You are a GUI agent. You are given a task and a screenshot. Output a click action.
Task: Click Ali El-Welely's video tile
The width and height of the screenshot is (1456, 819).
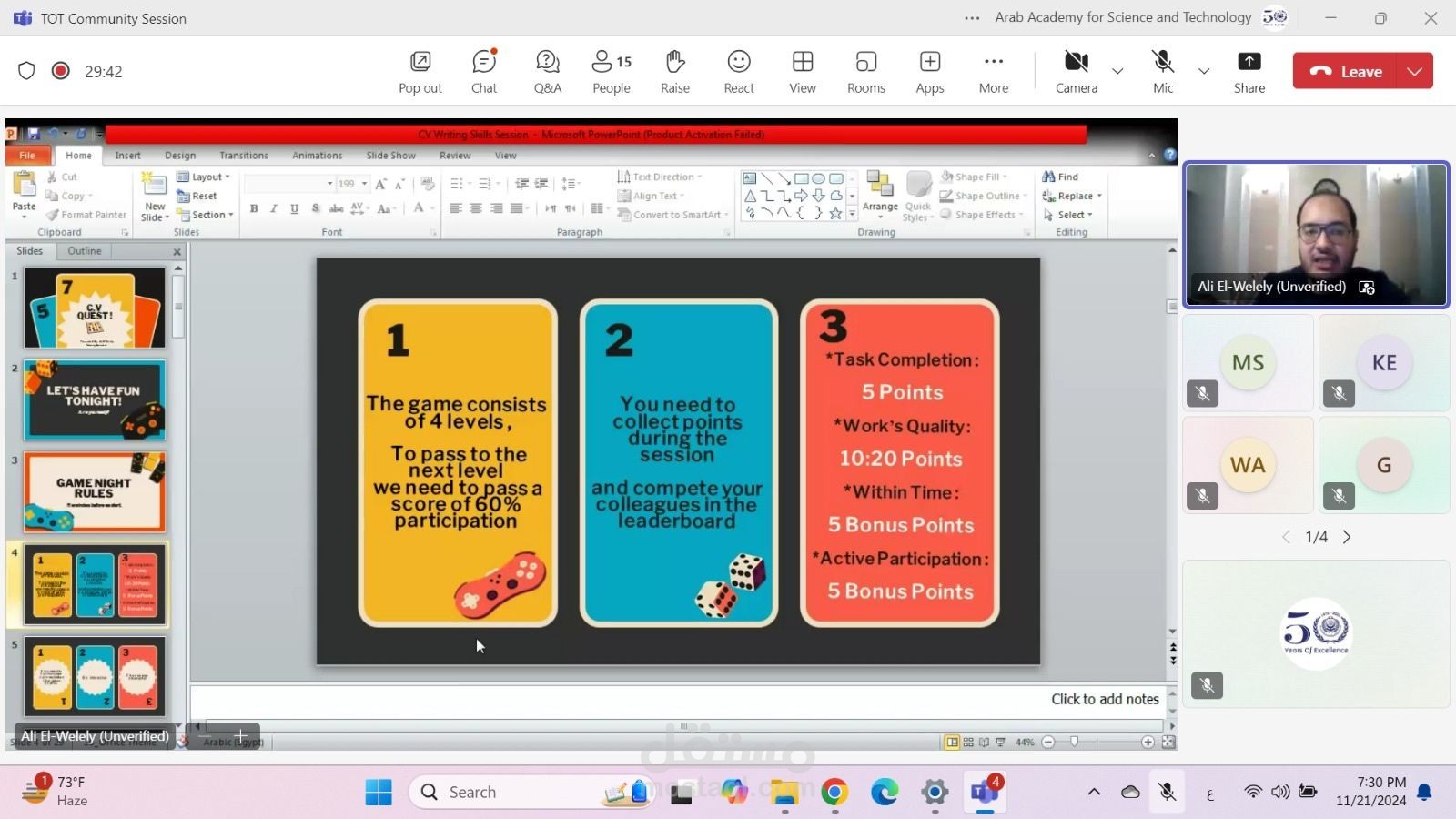coord(1316,235)
